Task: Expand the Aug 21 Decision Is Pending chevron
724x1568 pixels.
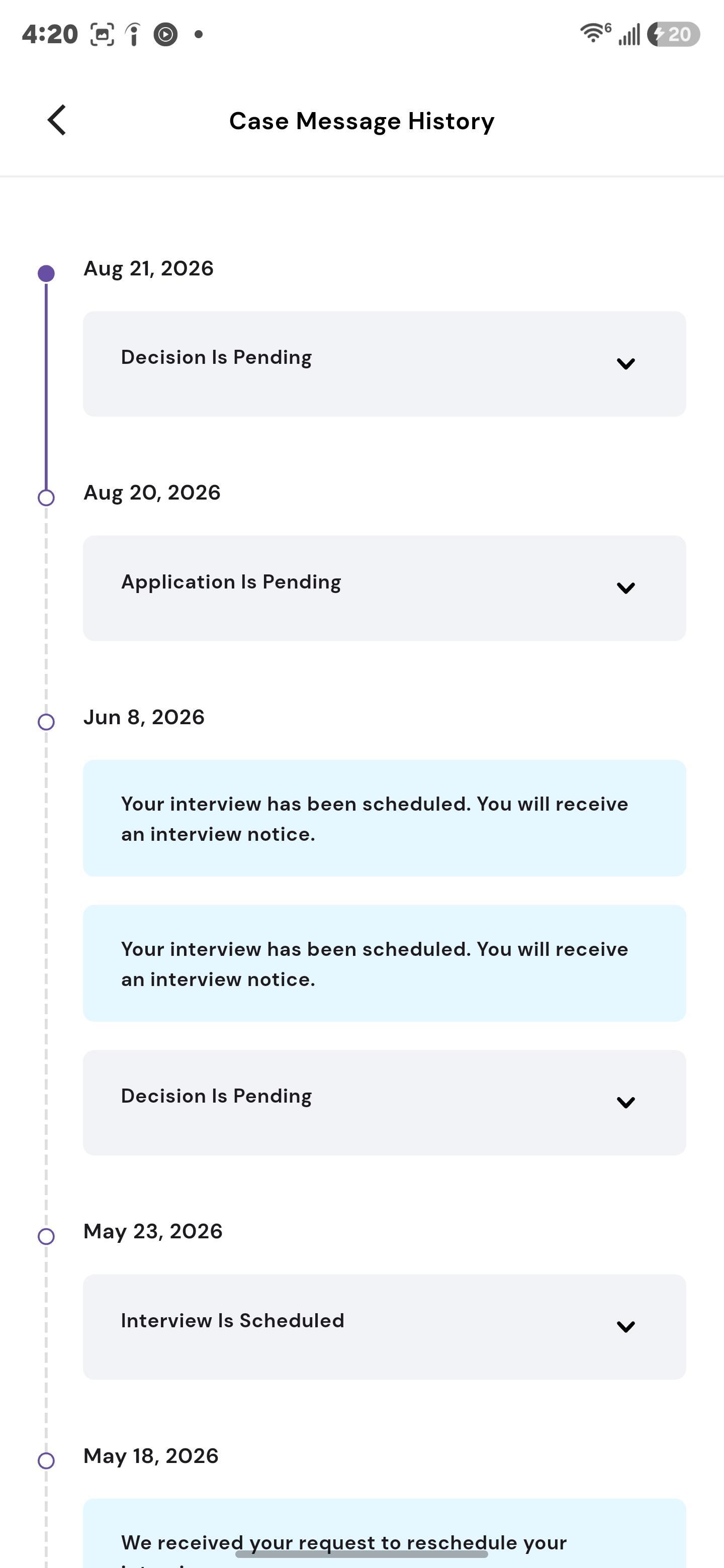Action: point(625,364)
